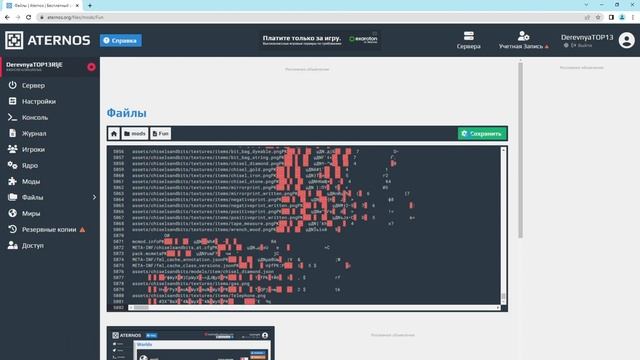Viewport: 640px width, 360px height.
Task: Click the Fun file breadcrumb
Action: [160, 133]
